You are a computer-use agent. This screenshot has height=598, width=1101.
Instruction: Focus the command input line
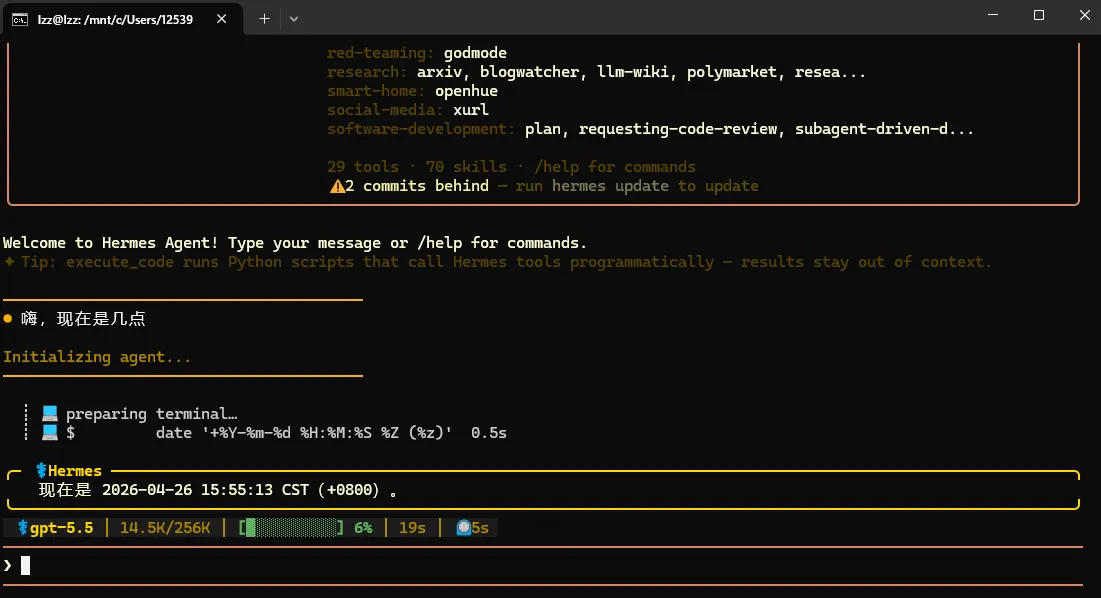click(x=542, y=565)
